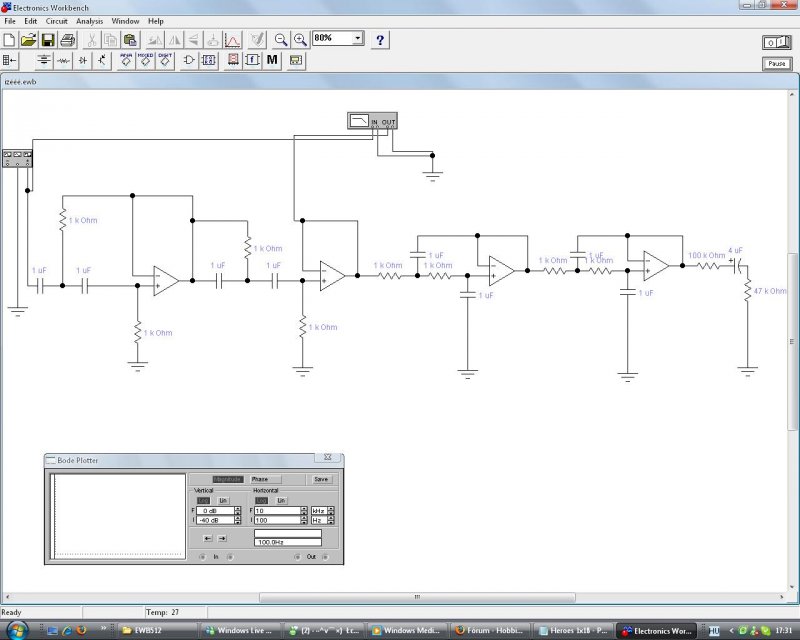
Task: Click the Horizontal I value stepper
Action: [304, 520]
